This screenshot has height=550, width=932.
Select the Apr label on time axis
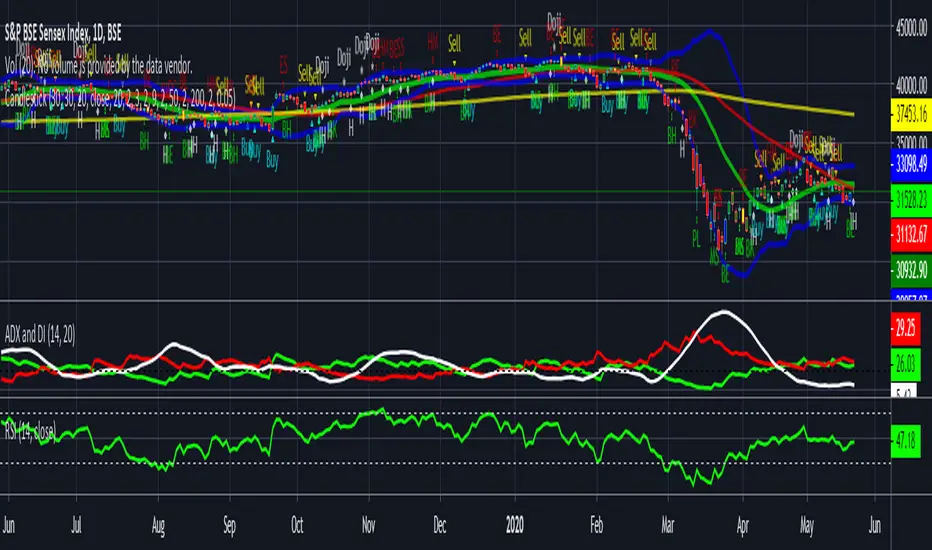[742, 526]
